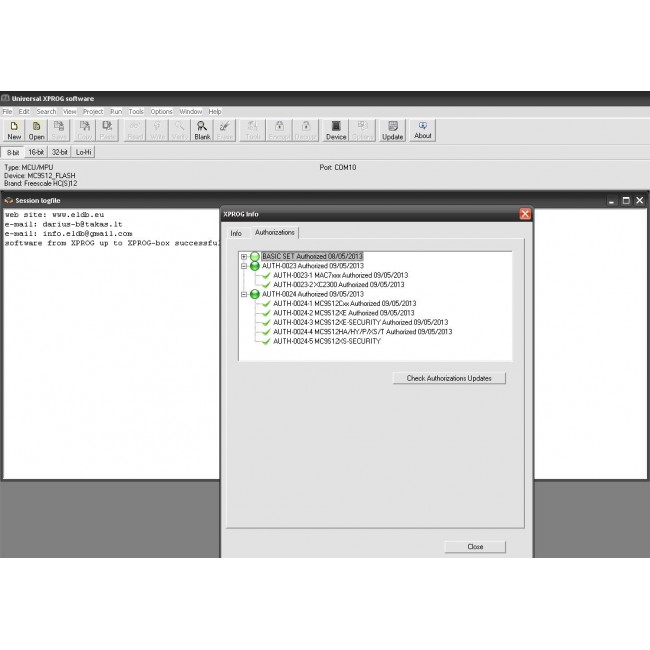Switch to 16-bit display mode
This screenshot has width=650, height=650.
(38, 151)
